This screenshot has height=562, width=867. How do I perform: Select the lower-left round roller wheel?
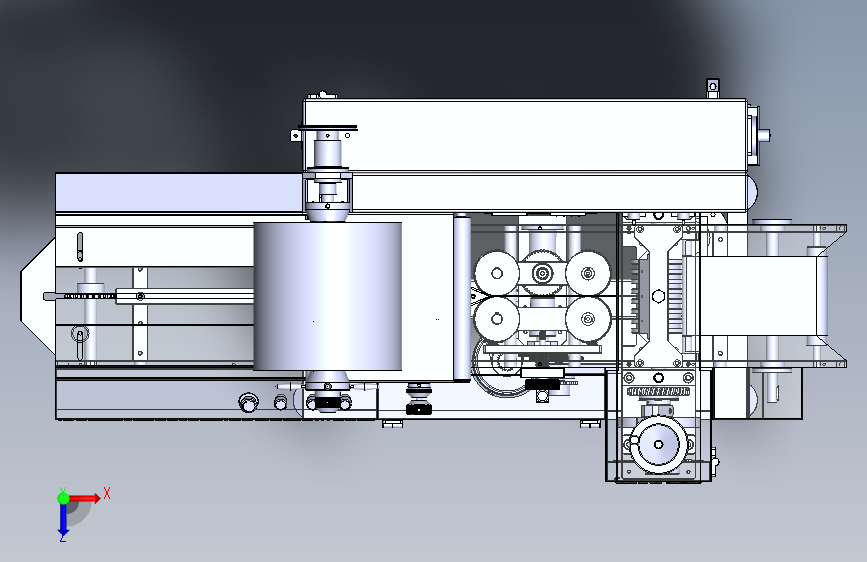tap(497, 319)
